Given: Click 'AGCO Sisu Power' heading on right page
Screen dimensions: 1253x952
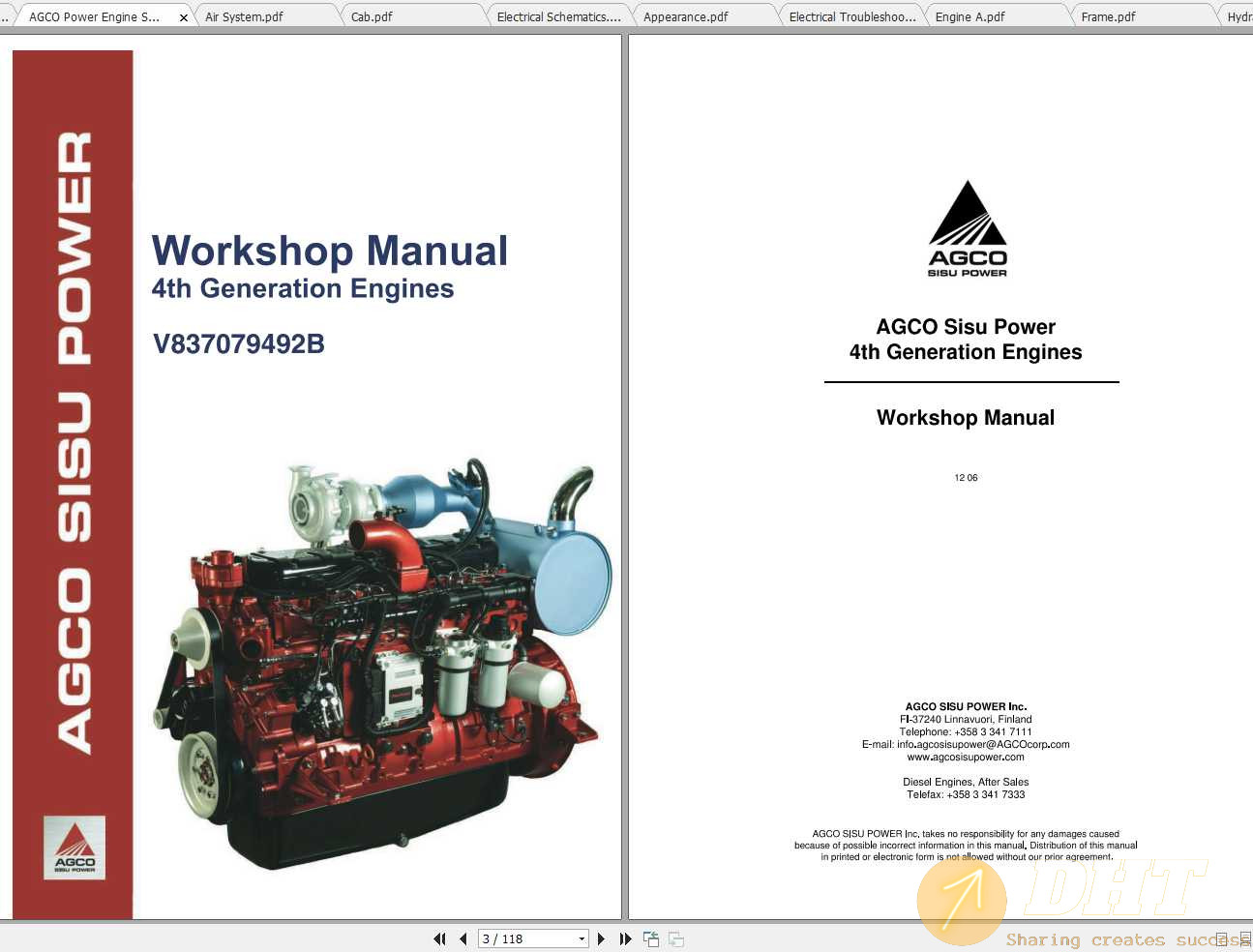Looking at the screenshot, I should (966, 327).
